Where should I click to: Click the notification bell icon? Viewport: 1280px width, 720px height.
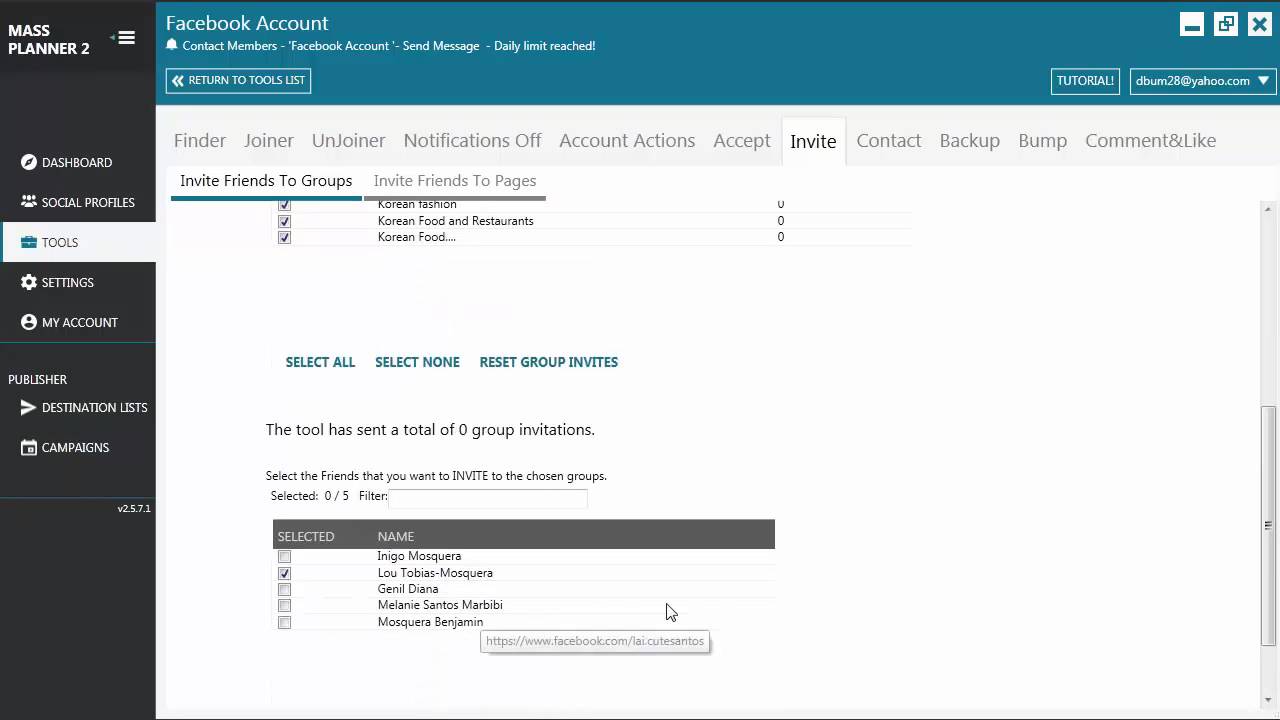pyautogui.click(x=172, y=45)
